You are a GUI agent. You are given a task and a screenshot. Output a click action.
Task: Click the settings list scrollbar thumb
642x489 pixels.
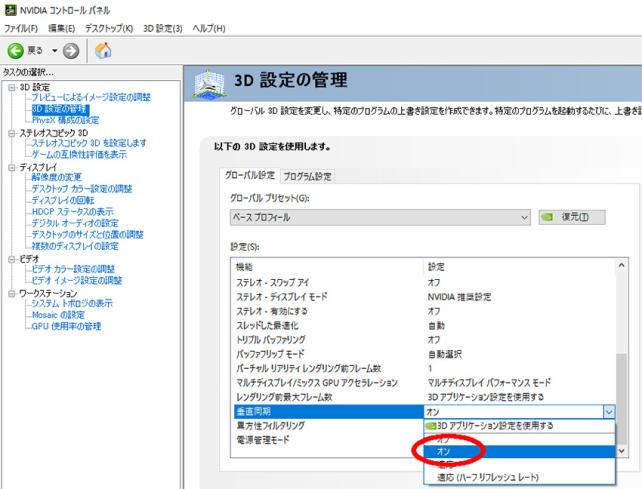pos(622,399)
